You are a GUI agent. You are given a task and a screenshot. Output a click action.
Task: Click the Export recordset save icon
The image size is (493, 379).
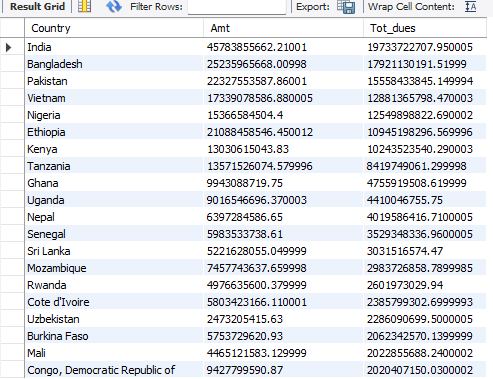(x=346, y=7)
